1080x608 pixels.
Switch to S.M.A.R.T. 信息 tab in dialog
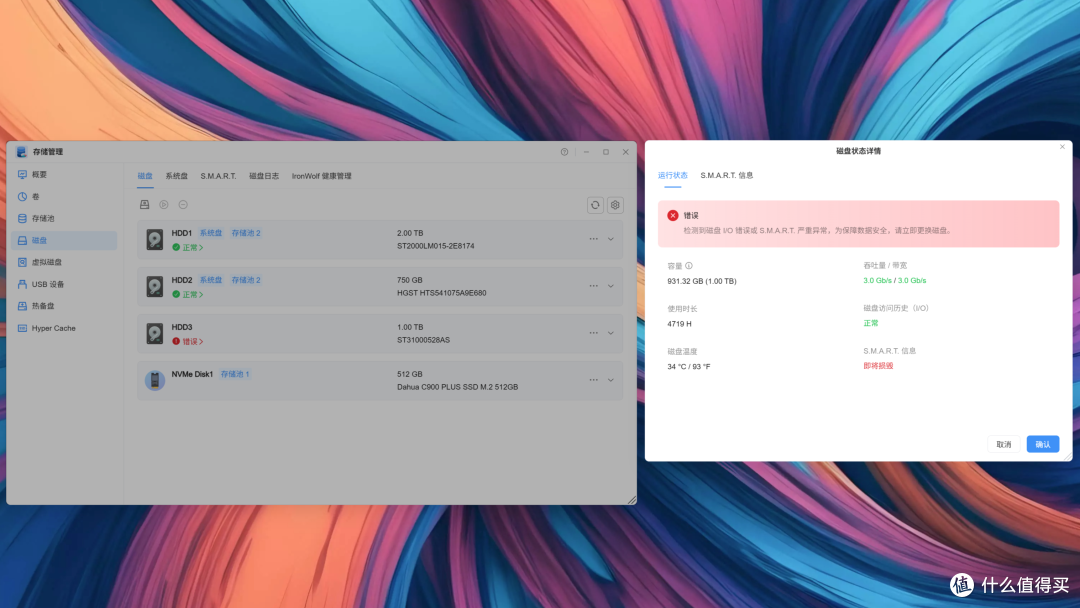[x=727, y=175]
